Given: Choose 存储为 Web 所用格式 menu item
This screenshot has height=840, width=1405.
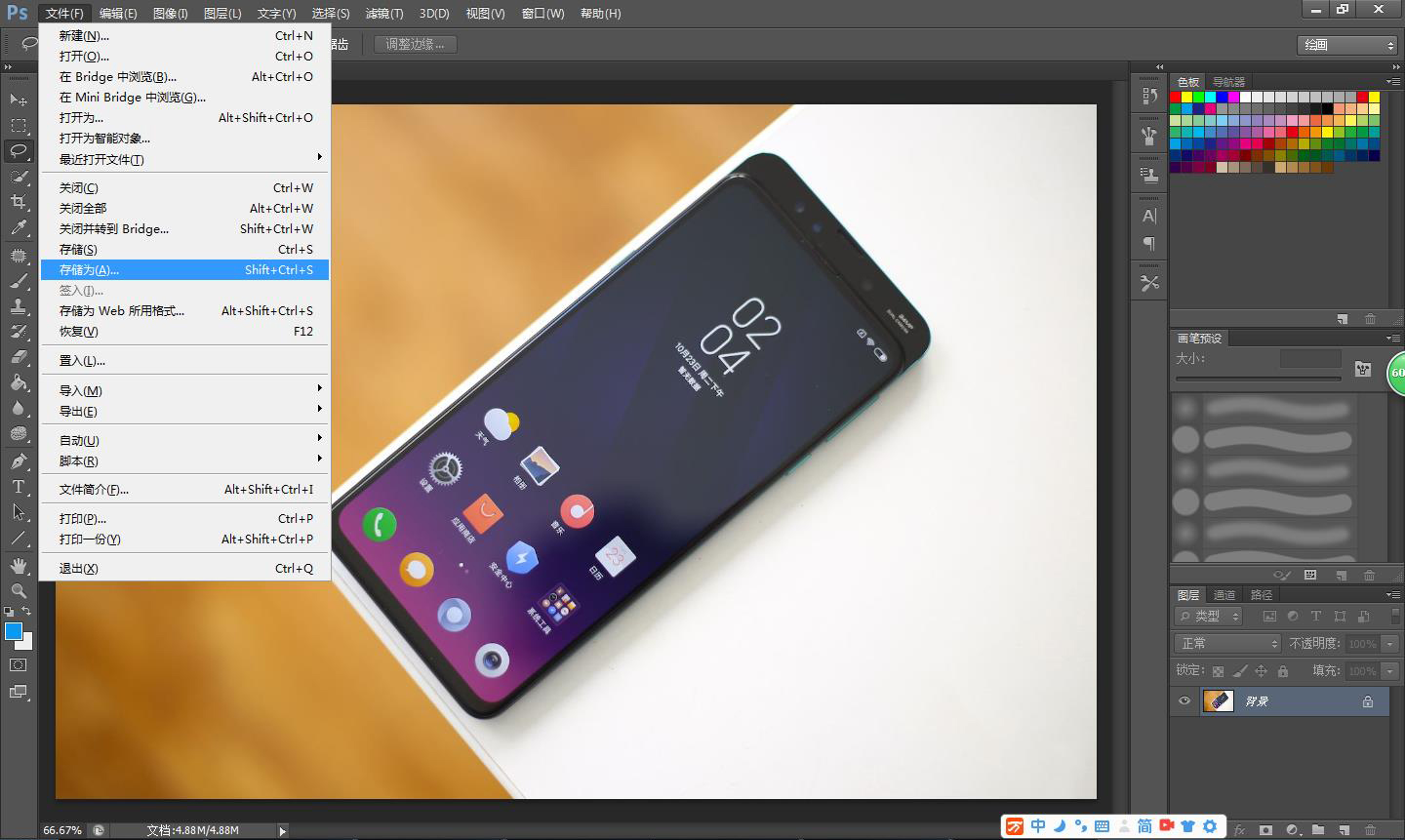Looking at the screenshot, I should 185,310.
